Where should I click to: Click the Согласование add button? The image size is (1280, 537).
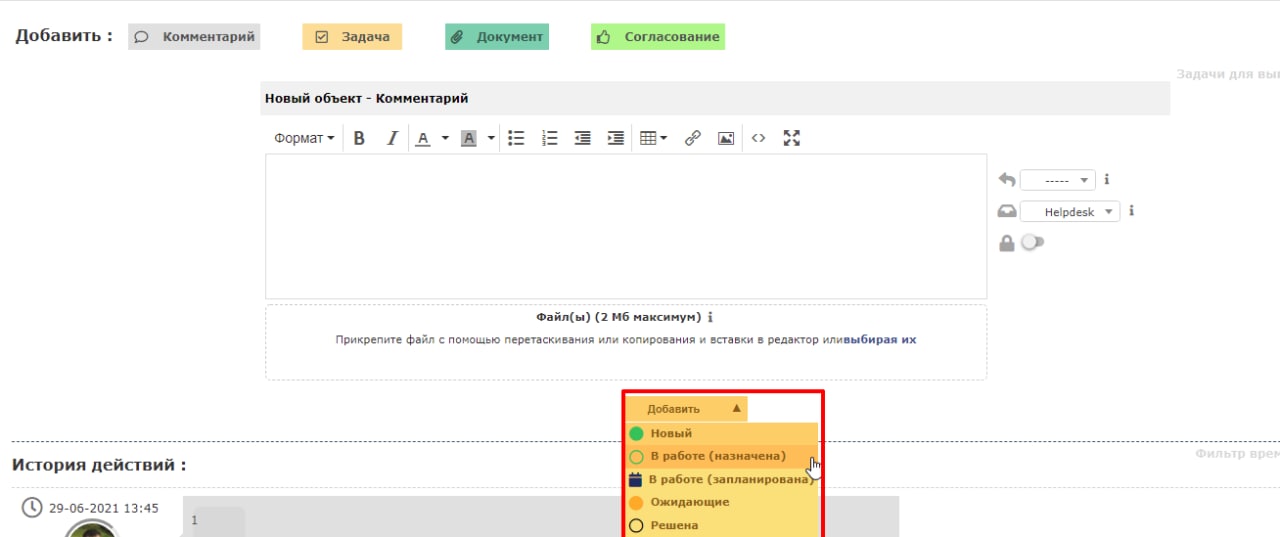click(x=658, y=37)
